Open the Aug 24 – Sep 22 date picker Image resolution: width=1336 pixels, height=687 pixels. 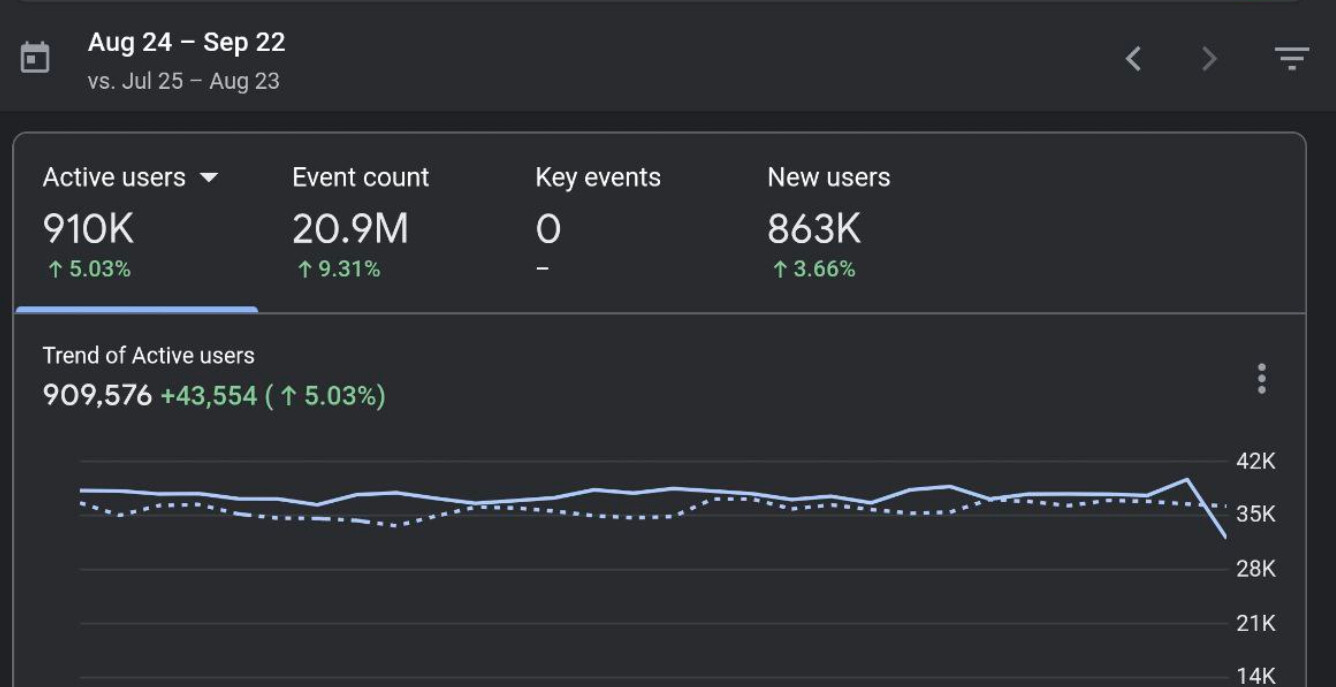click(186, 43)
